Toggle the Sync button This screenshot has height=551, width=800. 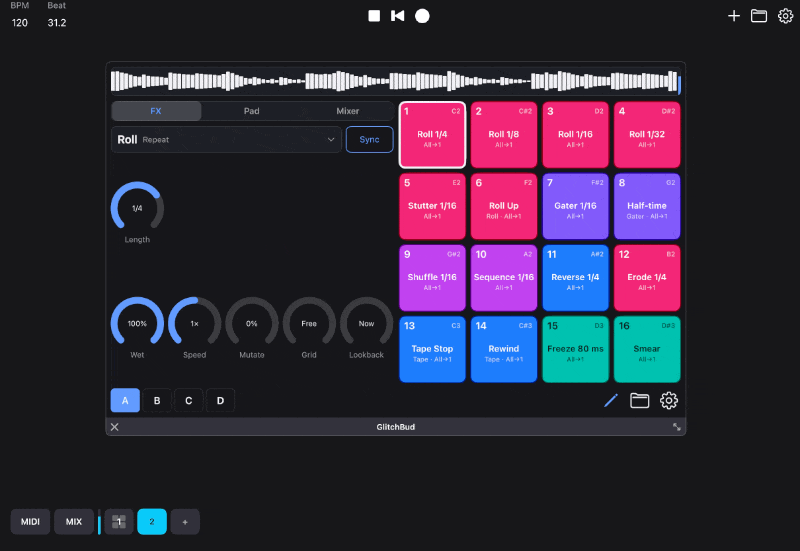coord(369,139)
